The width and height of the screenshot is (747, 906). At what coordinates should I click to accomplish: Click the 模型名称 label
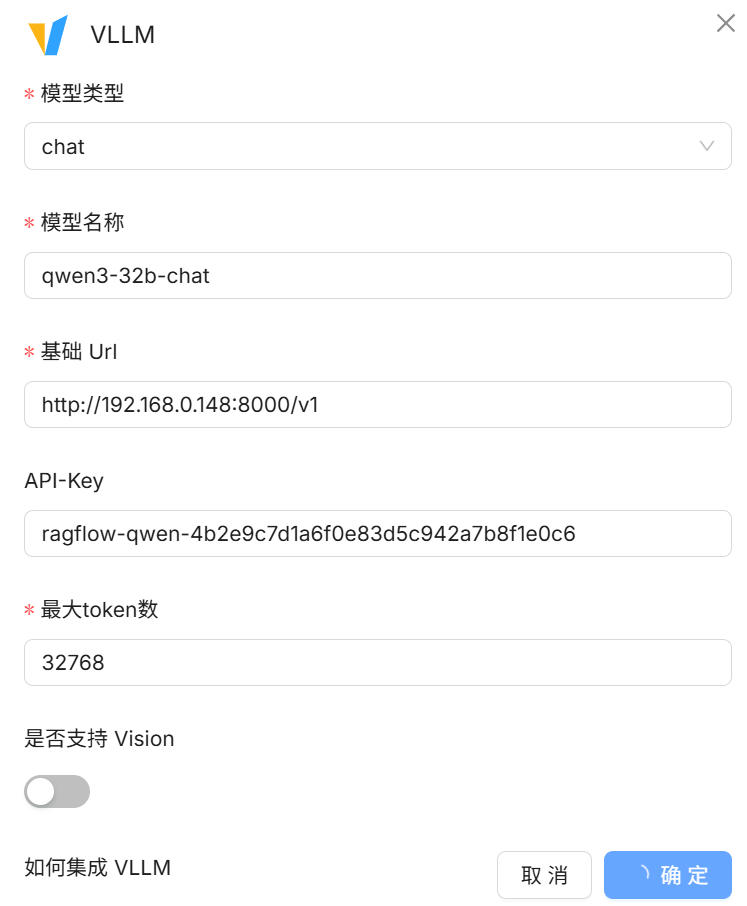point(82,222)
